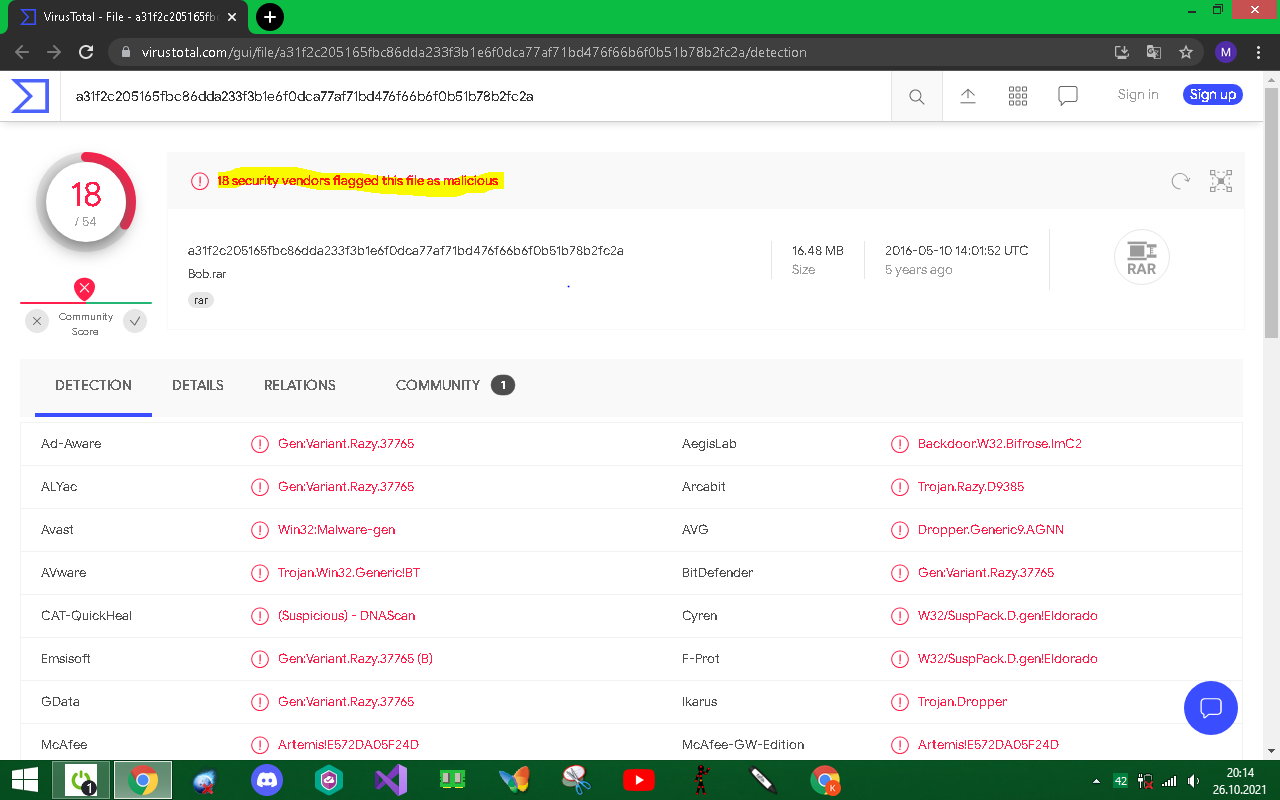
Task: Open the file upload icon
Action: tap(968, 96)
